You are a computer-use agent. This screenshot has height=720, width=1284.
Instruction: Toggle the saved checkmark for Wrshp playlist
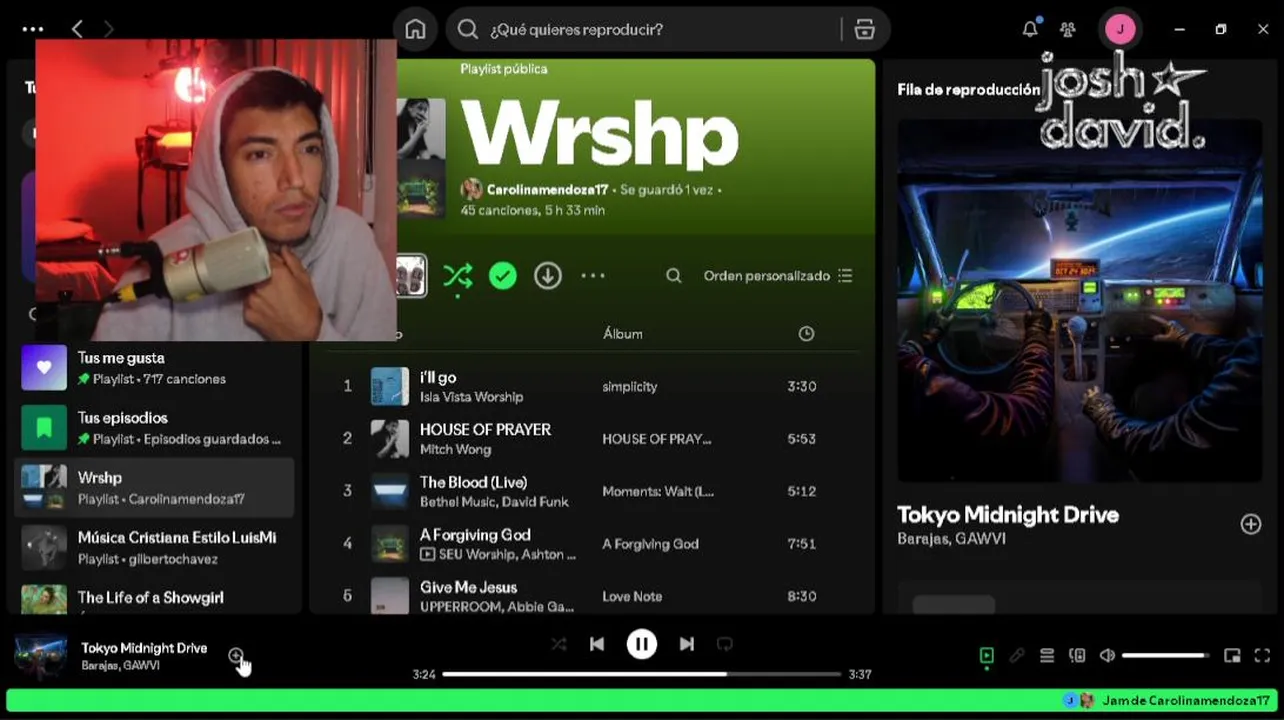click(x=503, y=276)
